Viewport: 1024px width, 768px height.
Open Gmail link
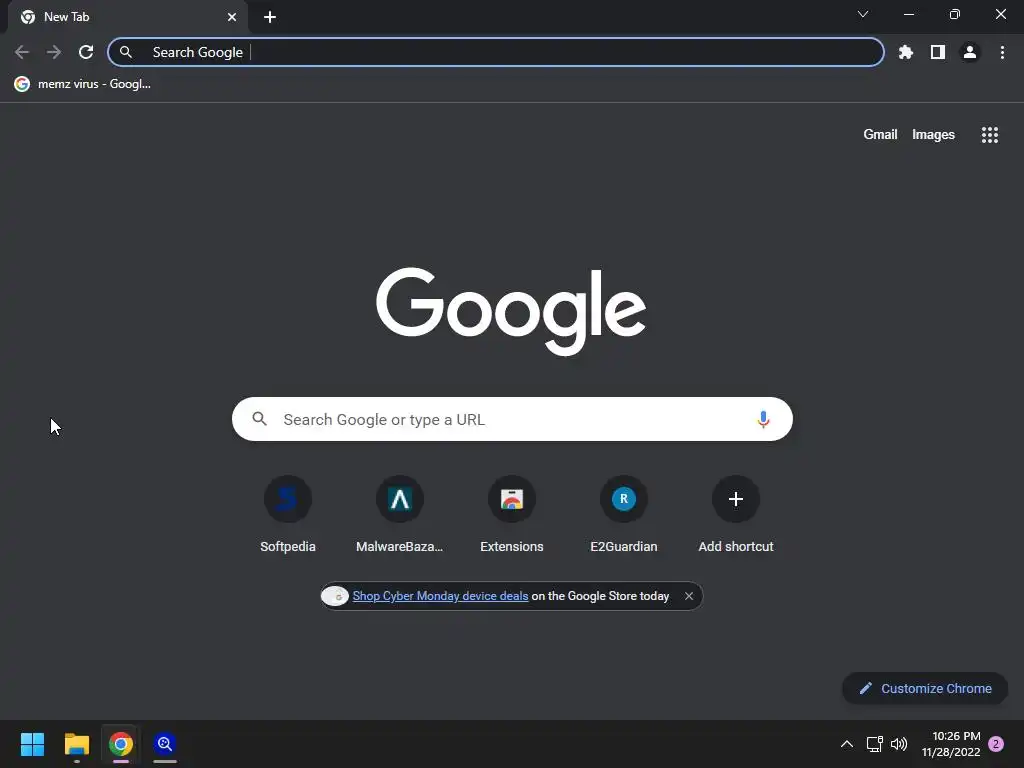880,135
